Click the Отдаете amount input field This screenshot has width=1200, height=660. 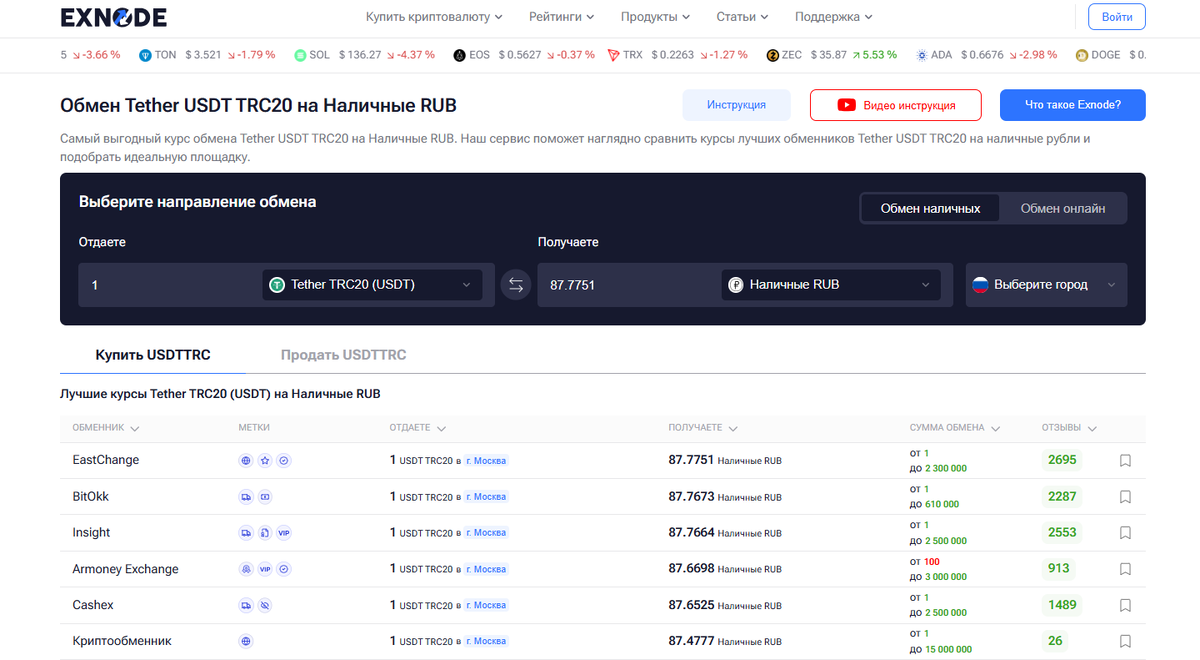point(168,285)
